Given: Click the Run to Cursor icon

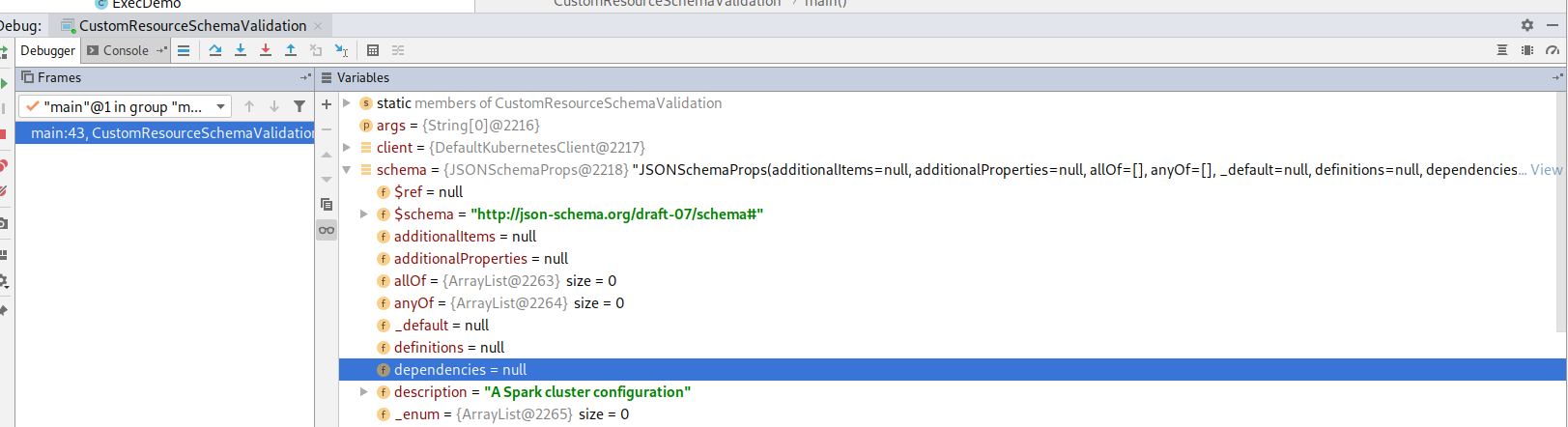Looking at the screenshot, I should (341, 50).
